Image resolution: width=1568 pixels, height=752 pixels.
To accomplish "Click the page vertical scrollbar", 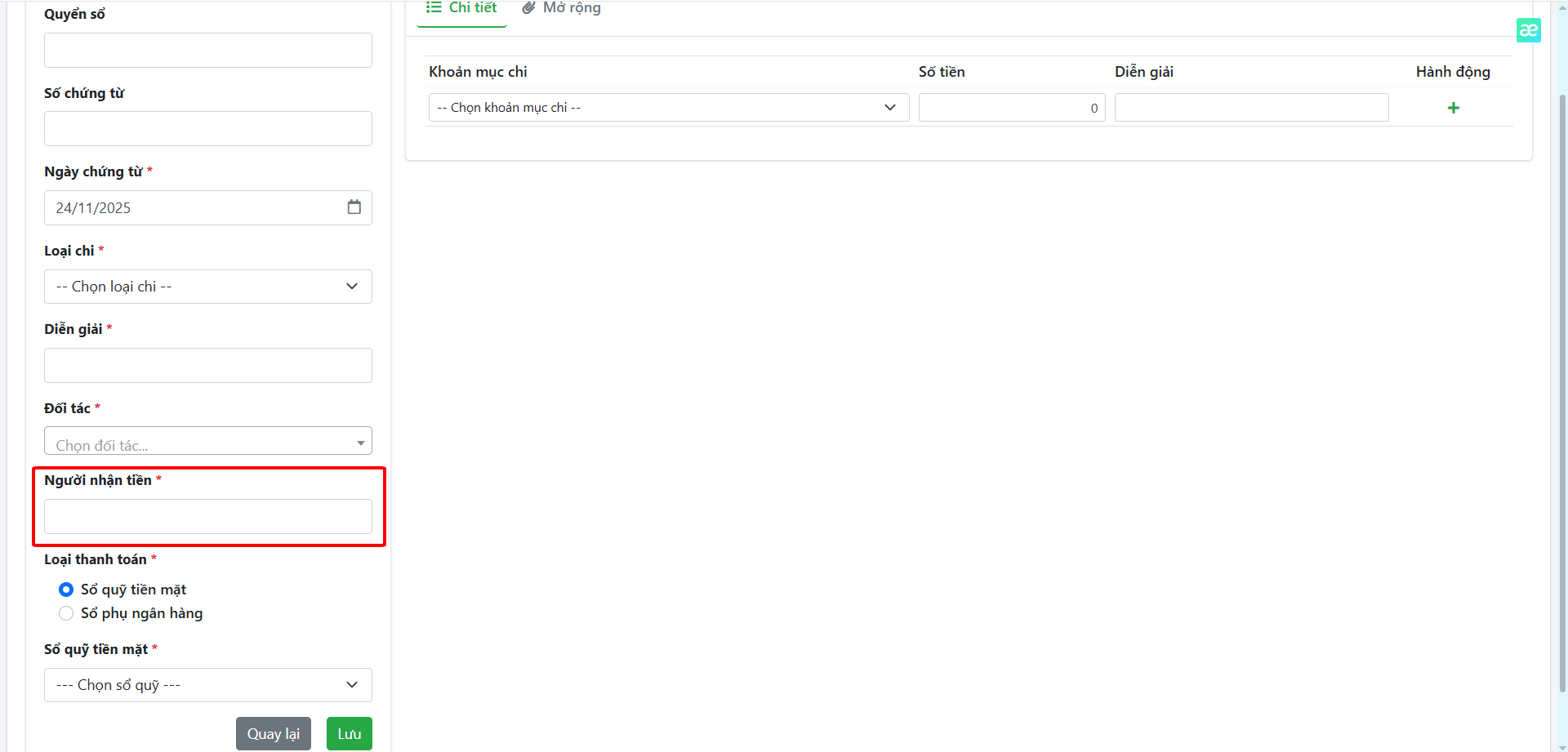I will coord(1561,376).
